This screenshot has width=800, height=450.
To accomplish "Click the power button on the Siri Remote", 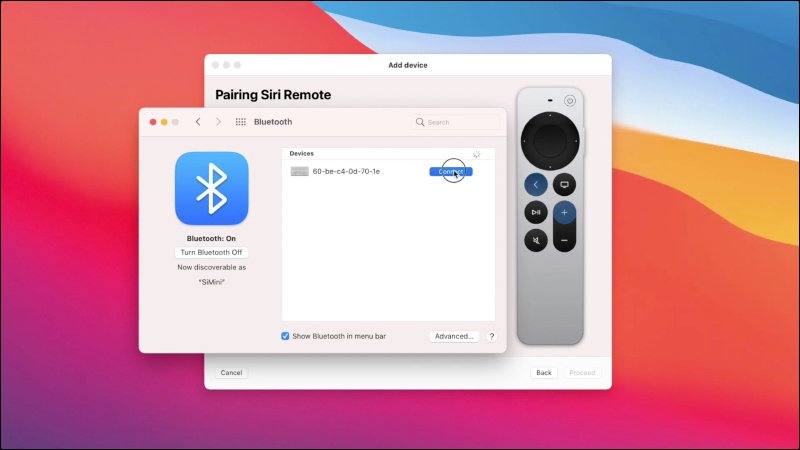I will pyautogui.click(x=570, y=101).
